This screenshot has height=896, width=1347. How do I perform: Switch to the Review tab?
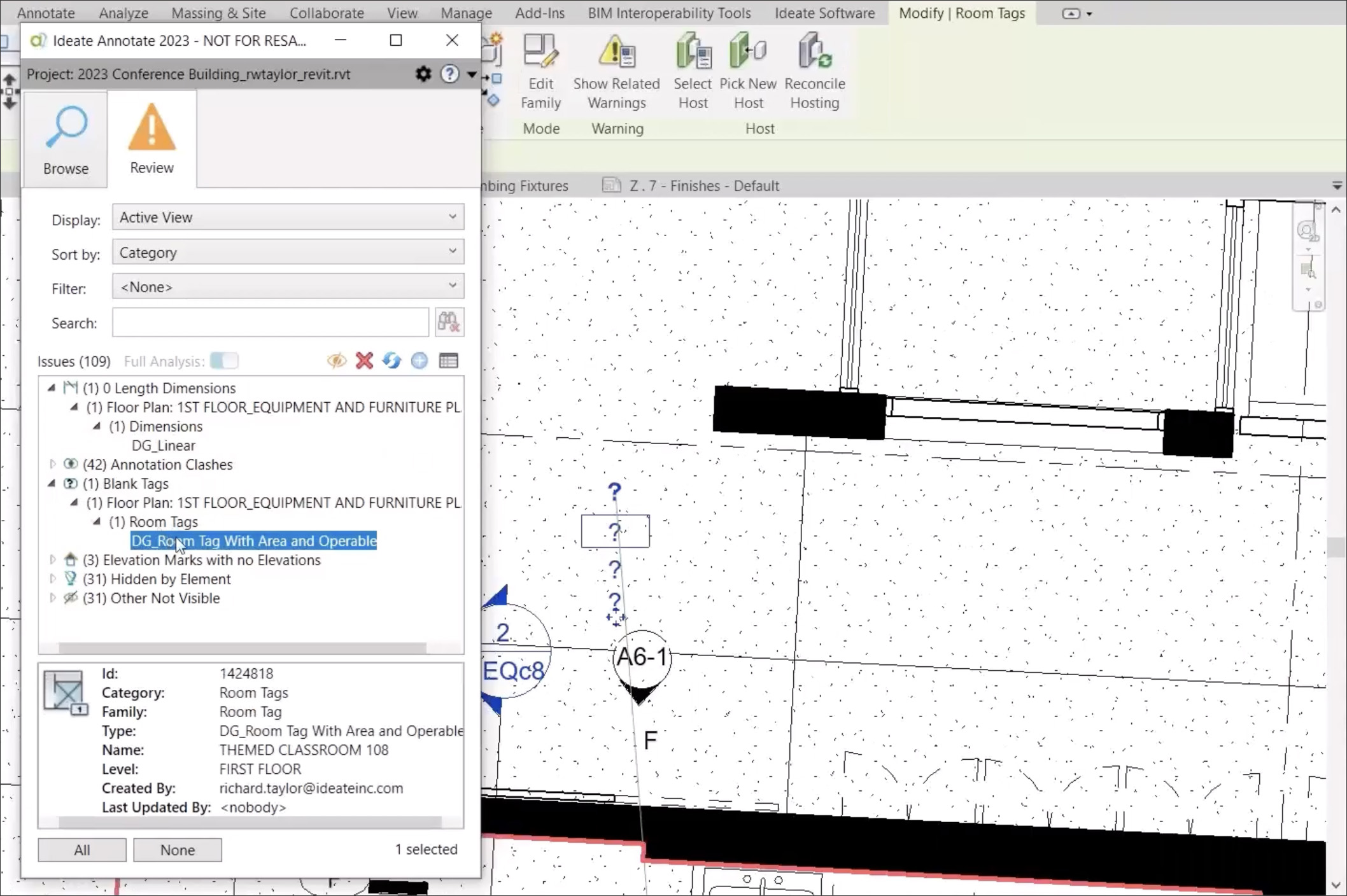[152, 139]
